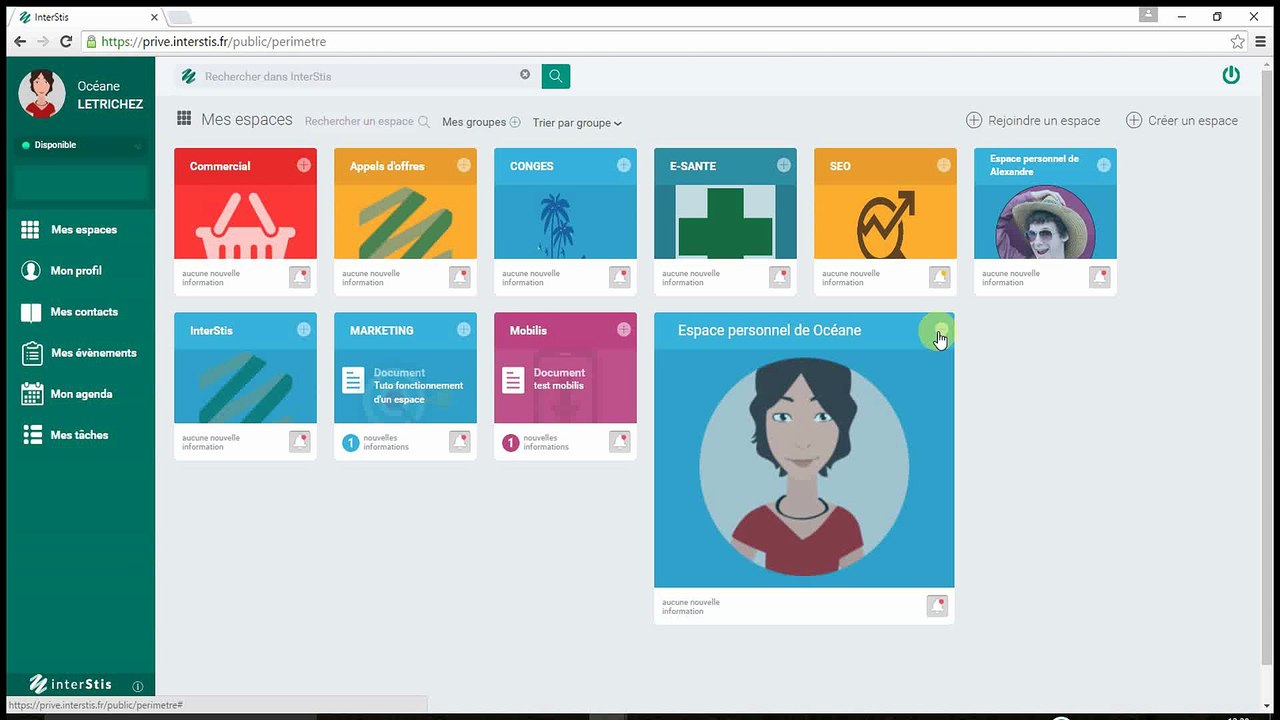The width and height of the screenshot is (1280, 720).
Task: Open Mes espaces grid icon in sidebar
Action: point(30,230)
